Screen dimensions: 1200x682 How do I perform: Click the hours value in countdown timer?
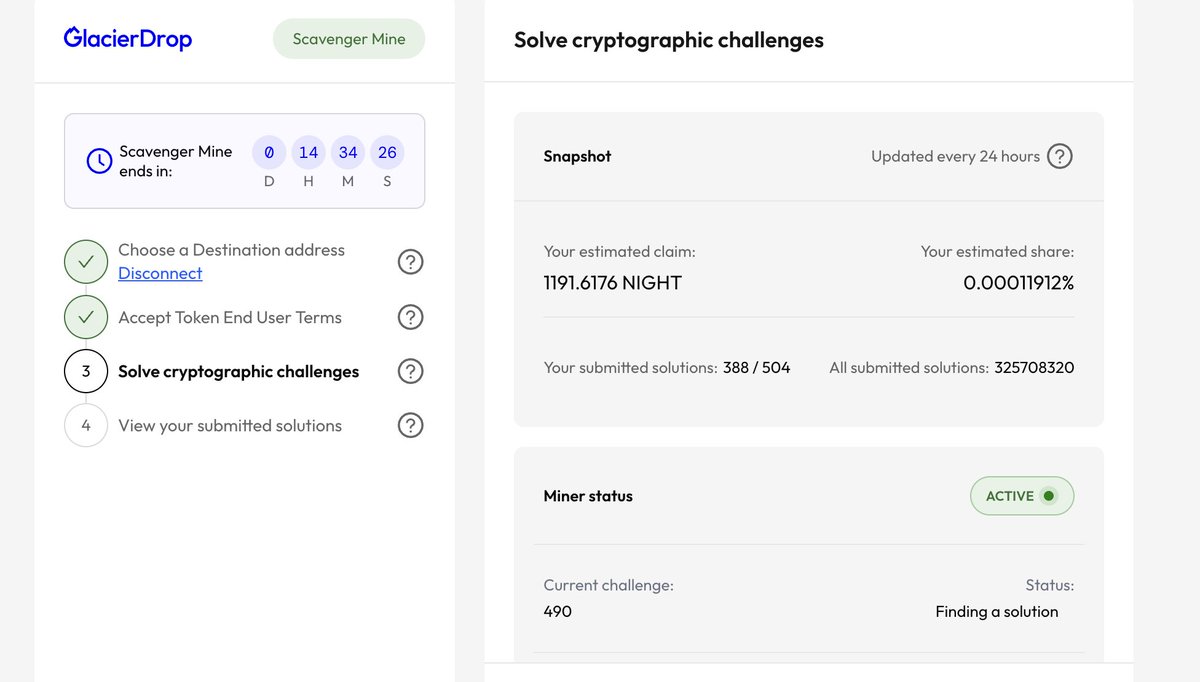coord(308,153)
